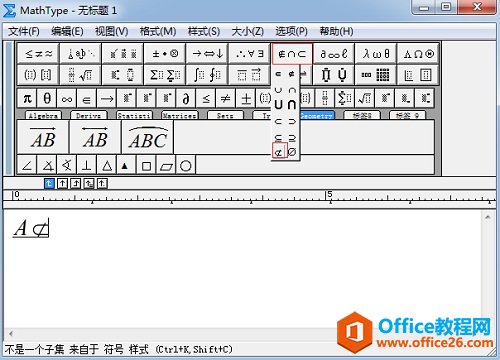
Task: Insert the hollow triangle symbol
Action: tap(107, 165)
